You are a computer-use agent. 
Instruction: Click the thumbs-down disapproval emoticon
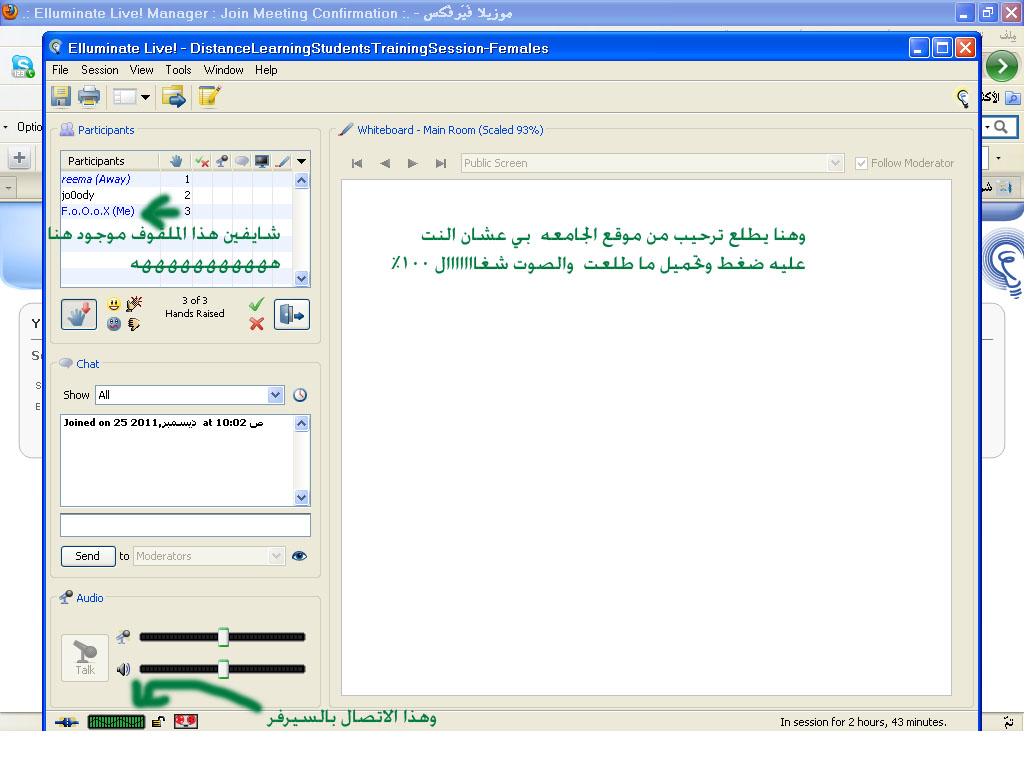[134, 324]
